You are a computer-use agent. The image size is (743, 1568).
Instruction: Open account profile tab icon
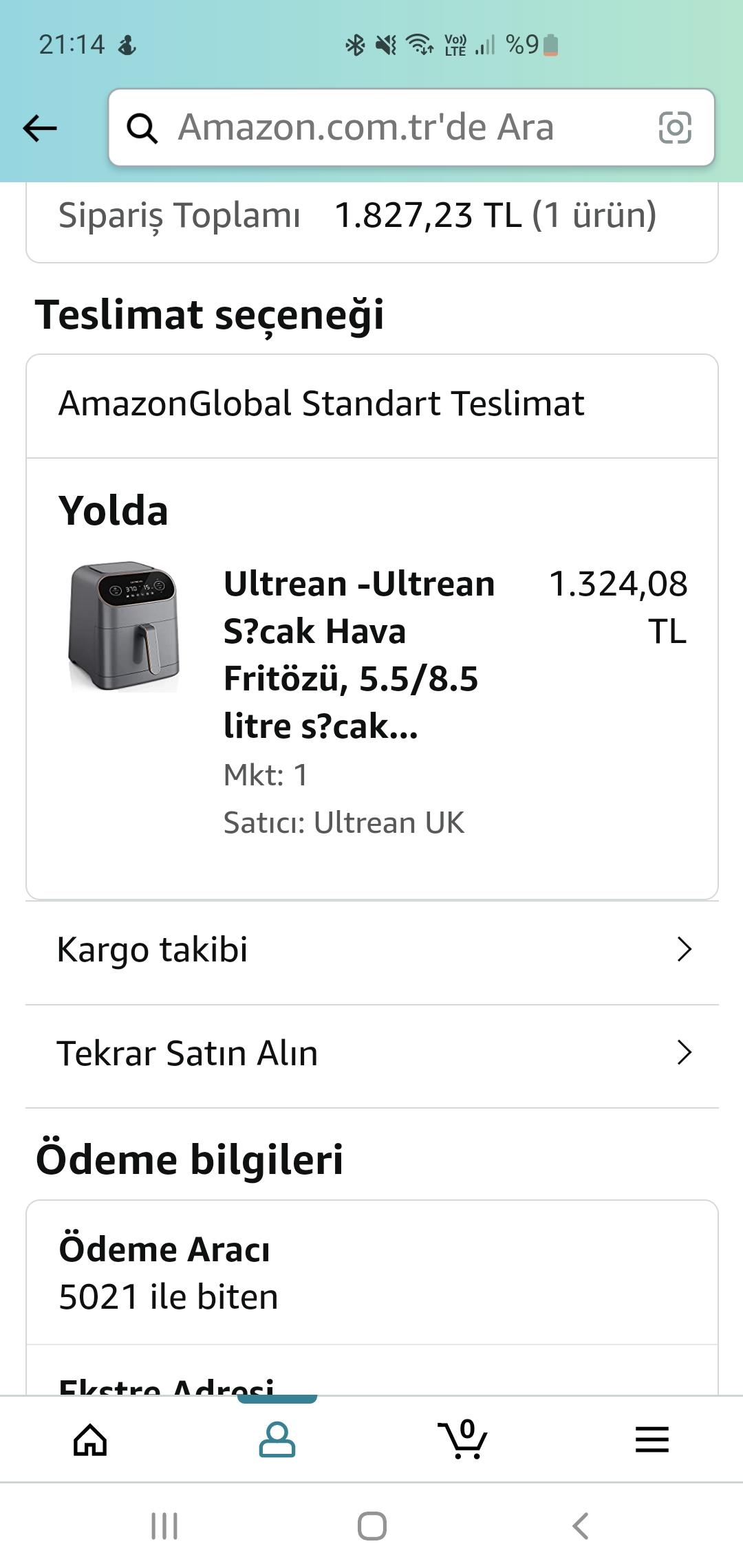(277, 1439)
